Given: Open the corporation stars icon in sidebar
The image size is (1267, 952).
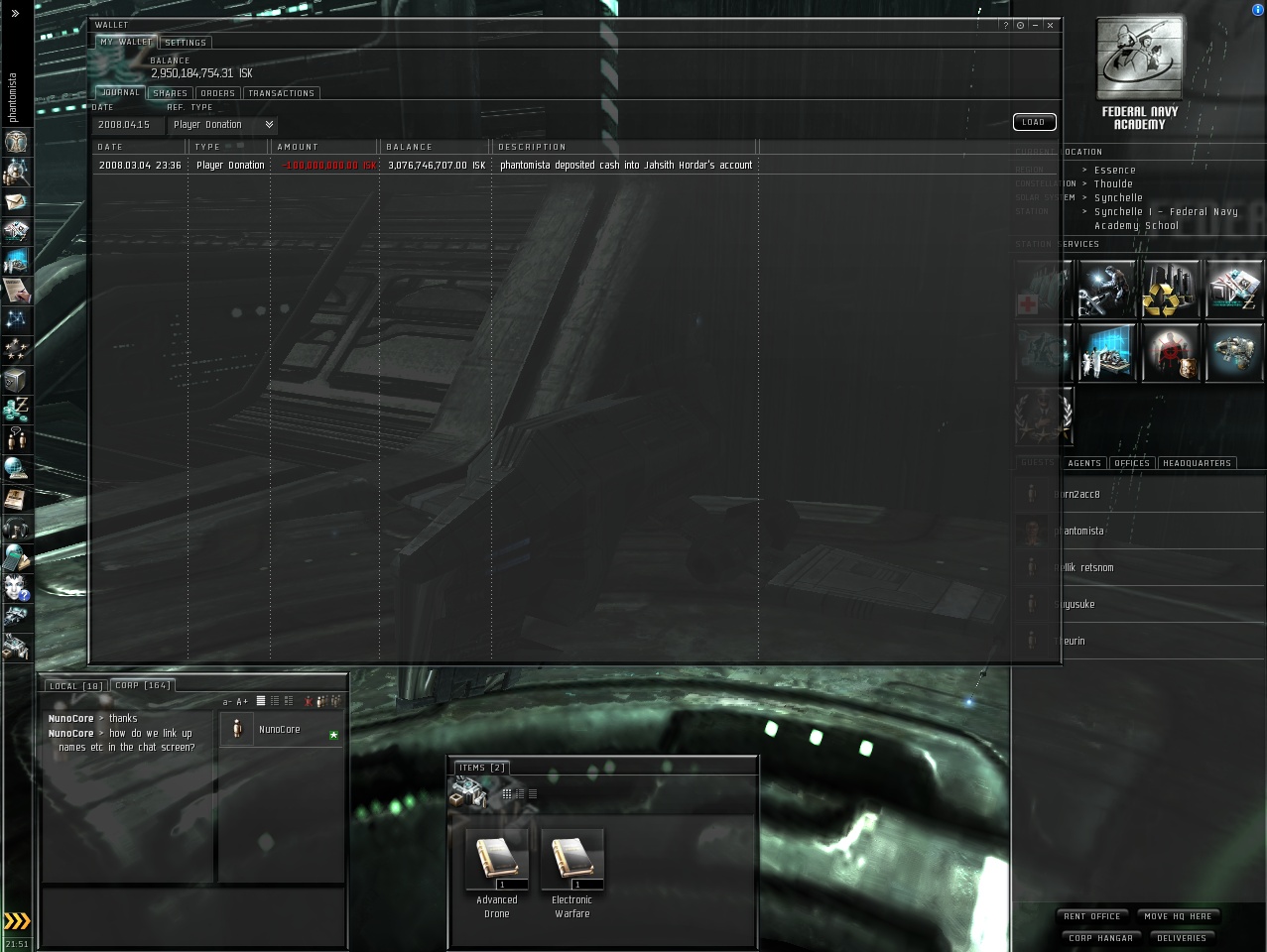Looking at the screenshot, I should 17,350.
